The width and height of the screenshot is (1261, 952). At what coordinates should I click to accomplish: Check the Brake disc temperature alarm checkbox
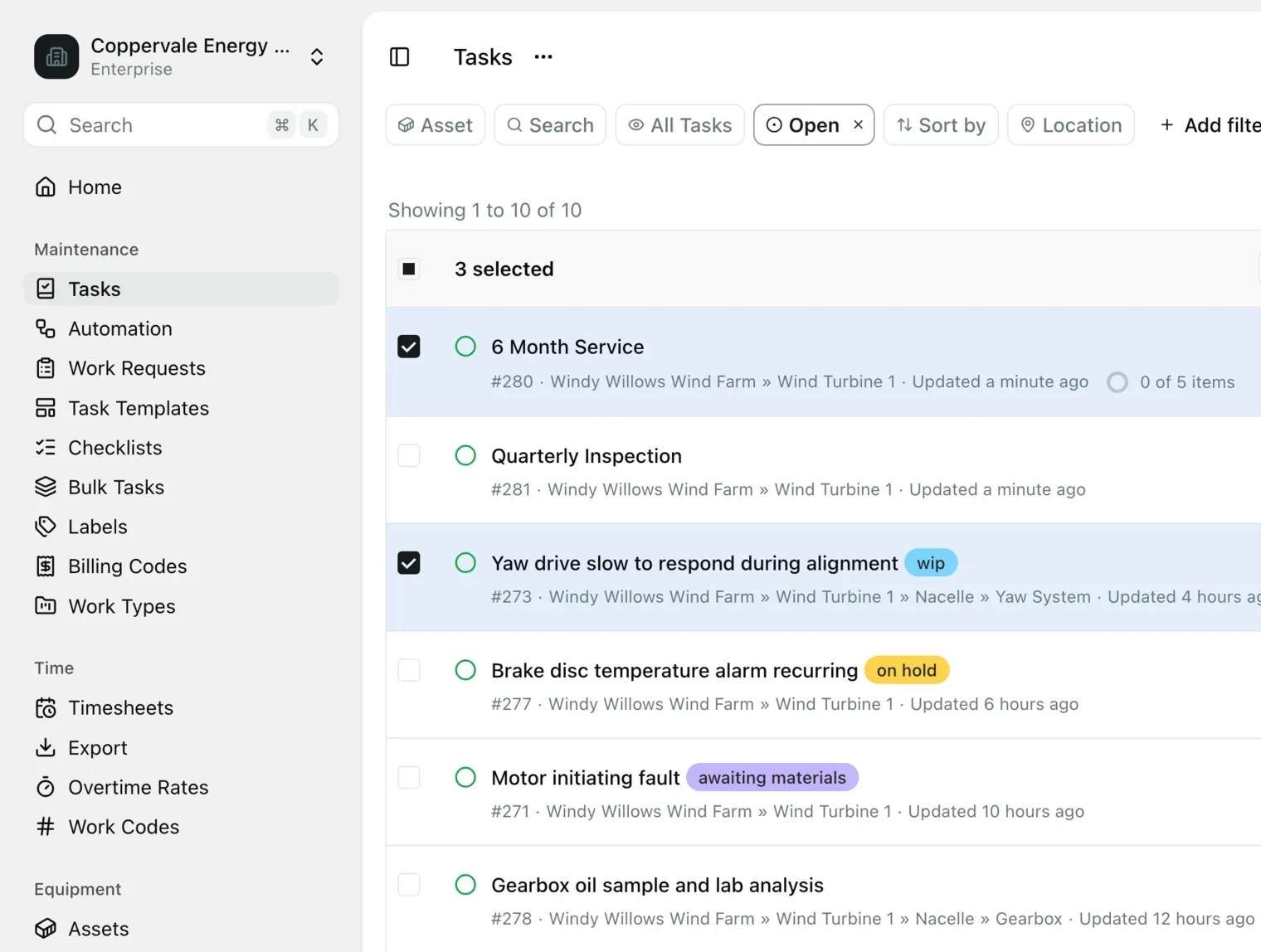[409, 670]
